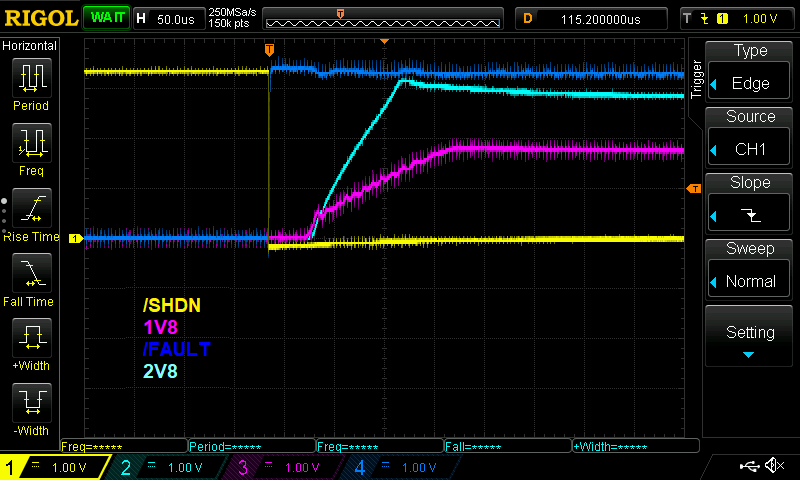Toggle channel 4 at 1.00 V
The image size is (800, 480).
click(x=402, y=467)
